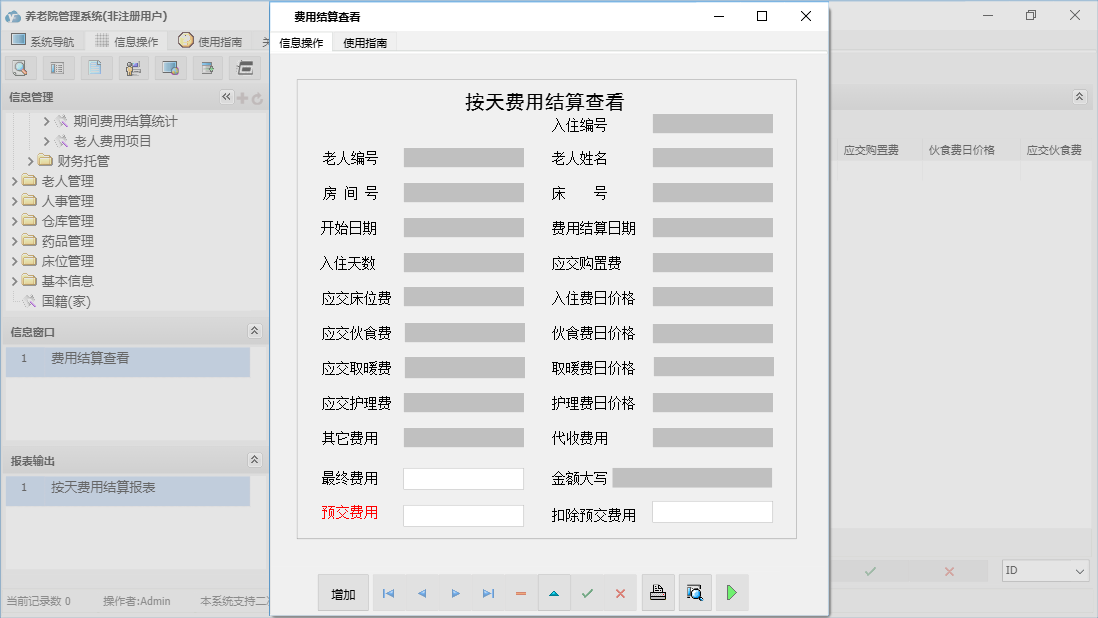The height and width of the screenshot is (618, 1098).
Task: Navigate to the first record
Action: pyautogui.click(x=388, y=592)
